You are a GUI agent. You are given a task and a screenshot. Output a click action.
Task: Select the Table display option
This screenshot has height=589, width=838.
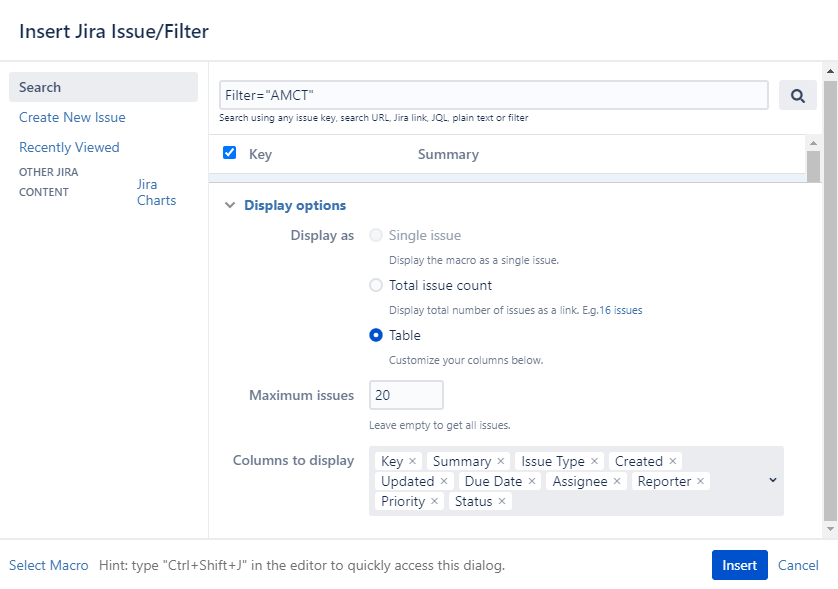click(376, 335)
